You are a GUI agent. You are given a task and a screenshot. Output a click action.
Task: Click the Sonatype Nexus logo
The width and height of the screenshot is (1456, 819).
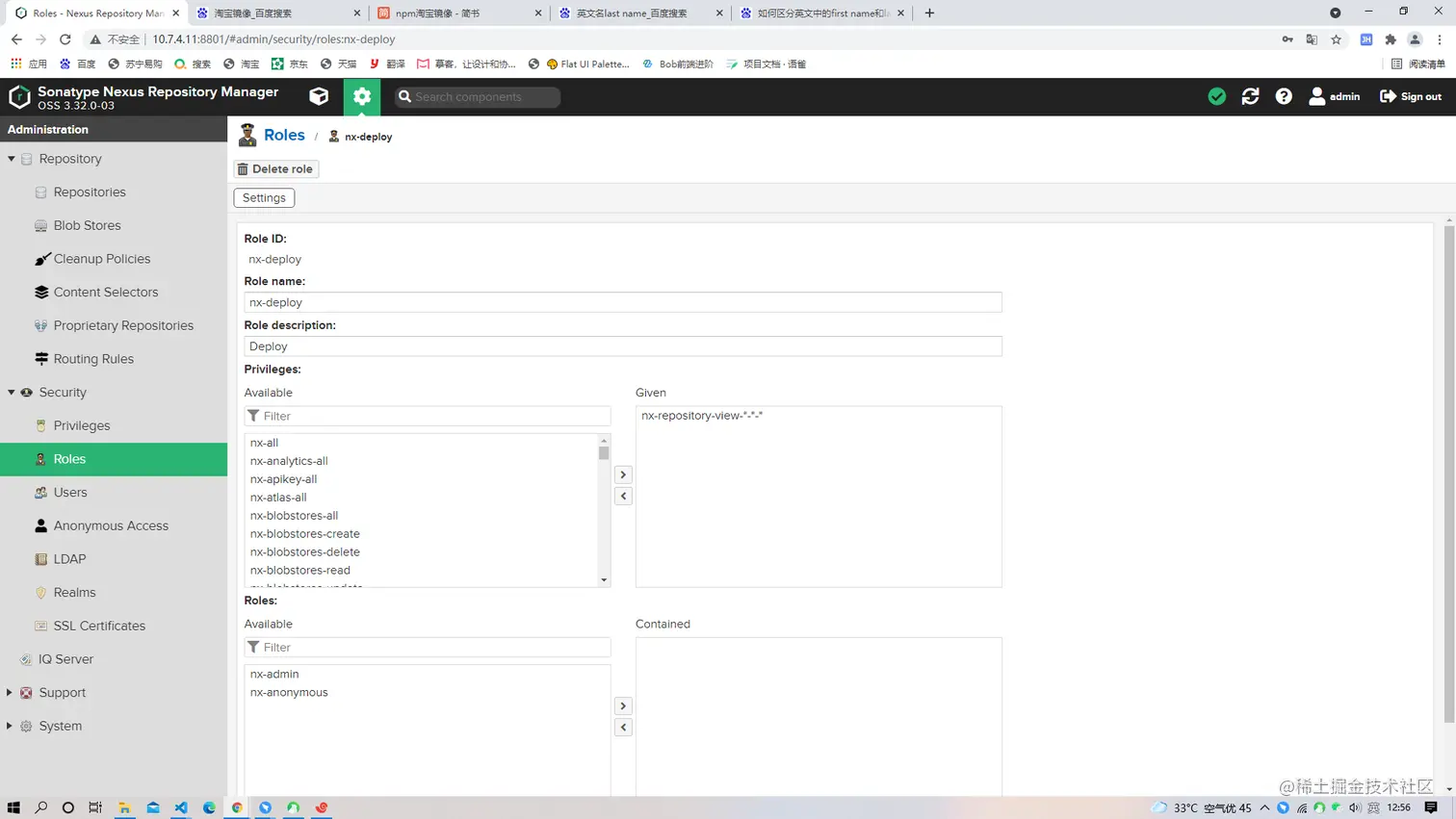(x=19, y=96)
